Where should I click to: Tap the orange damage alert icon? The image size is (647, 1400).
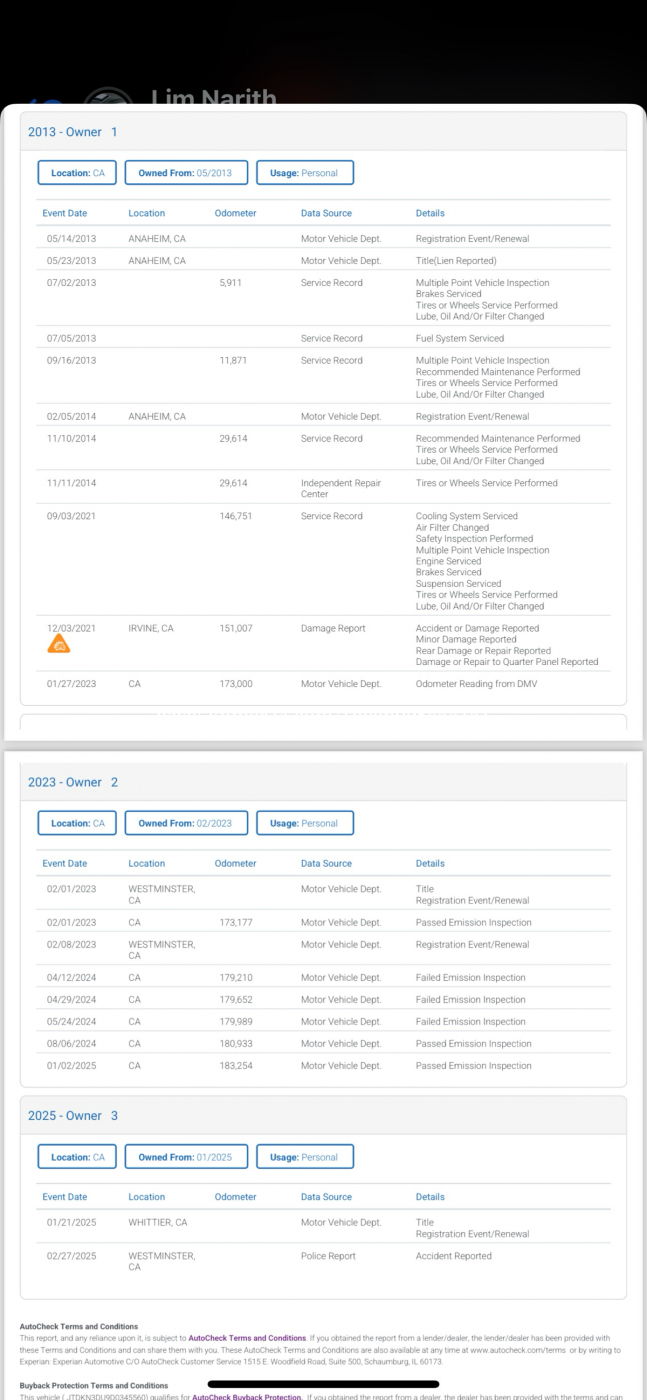pos(60,645)
